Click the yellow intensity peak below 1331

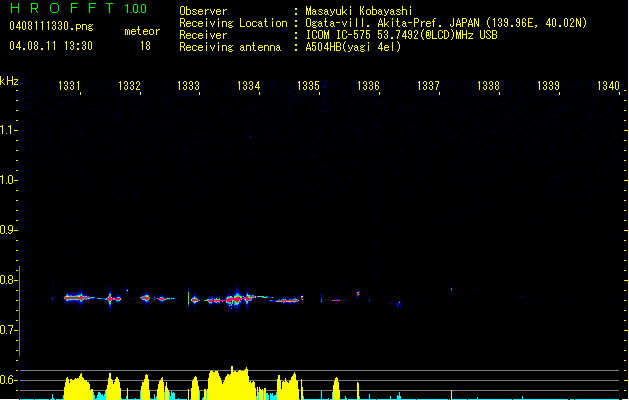click(79, 386)
